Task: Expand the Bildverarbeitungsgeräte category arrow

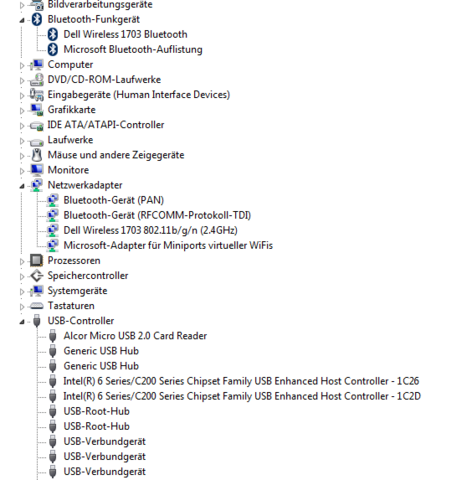Action: [22, 5]
